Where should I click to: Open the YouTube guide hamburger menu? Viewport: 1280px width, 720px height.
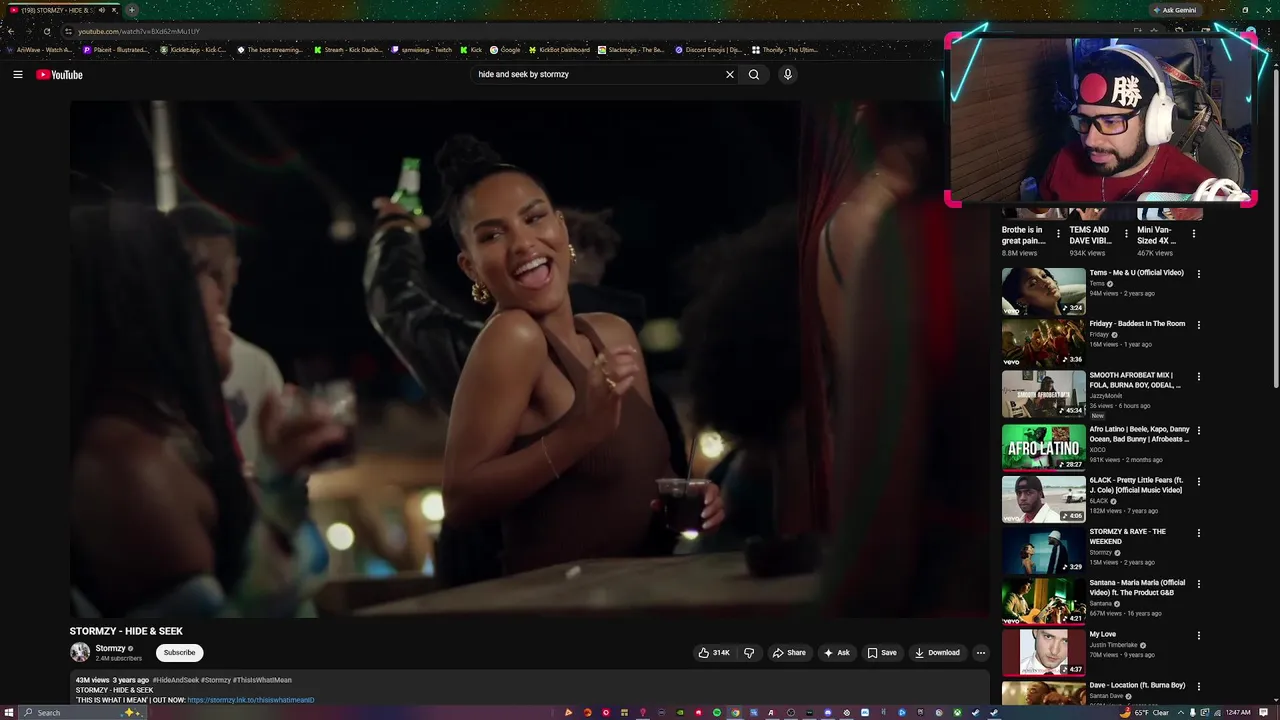tap(18, 74)
